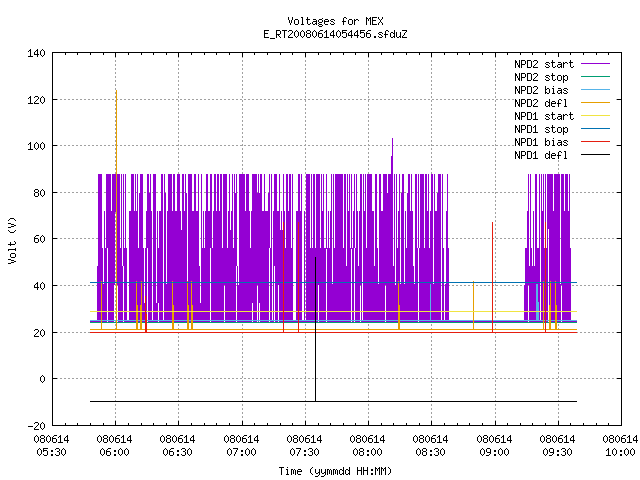
Task: Click the 080614 08:00 time tick label
Action: 367,446
